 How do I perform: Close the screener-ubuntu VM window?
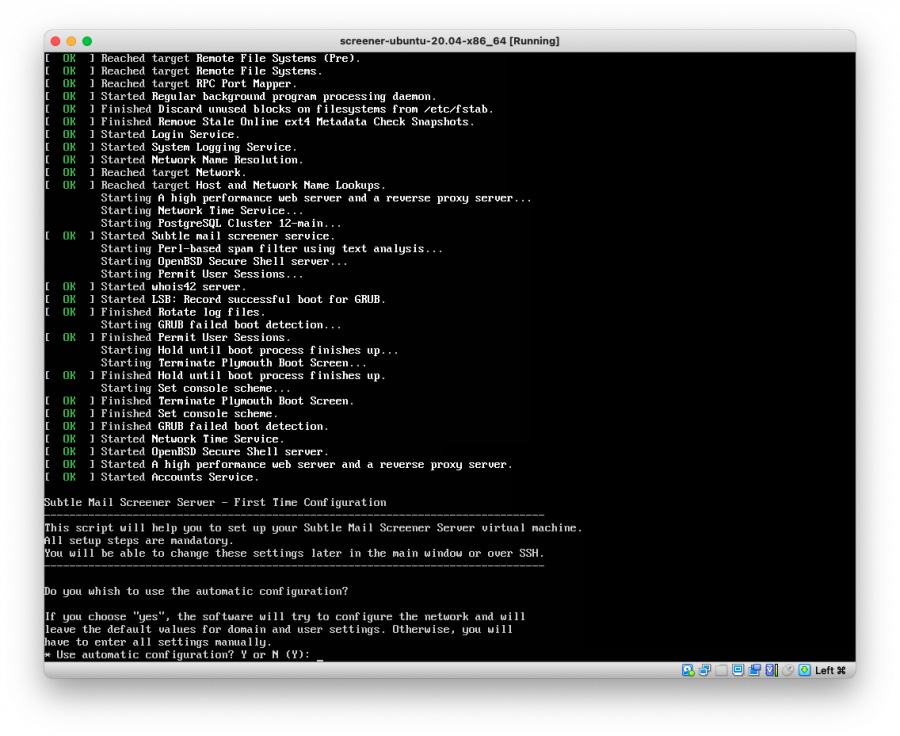pyautogui.click(x=55, y=41)
